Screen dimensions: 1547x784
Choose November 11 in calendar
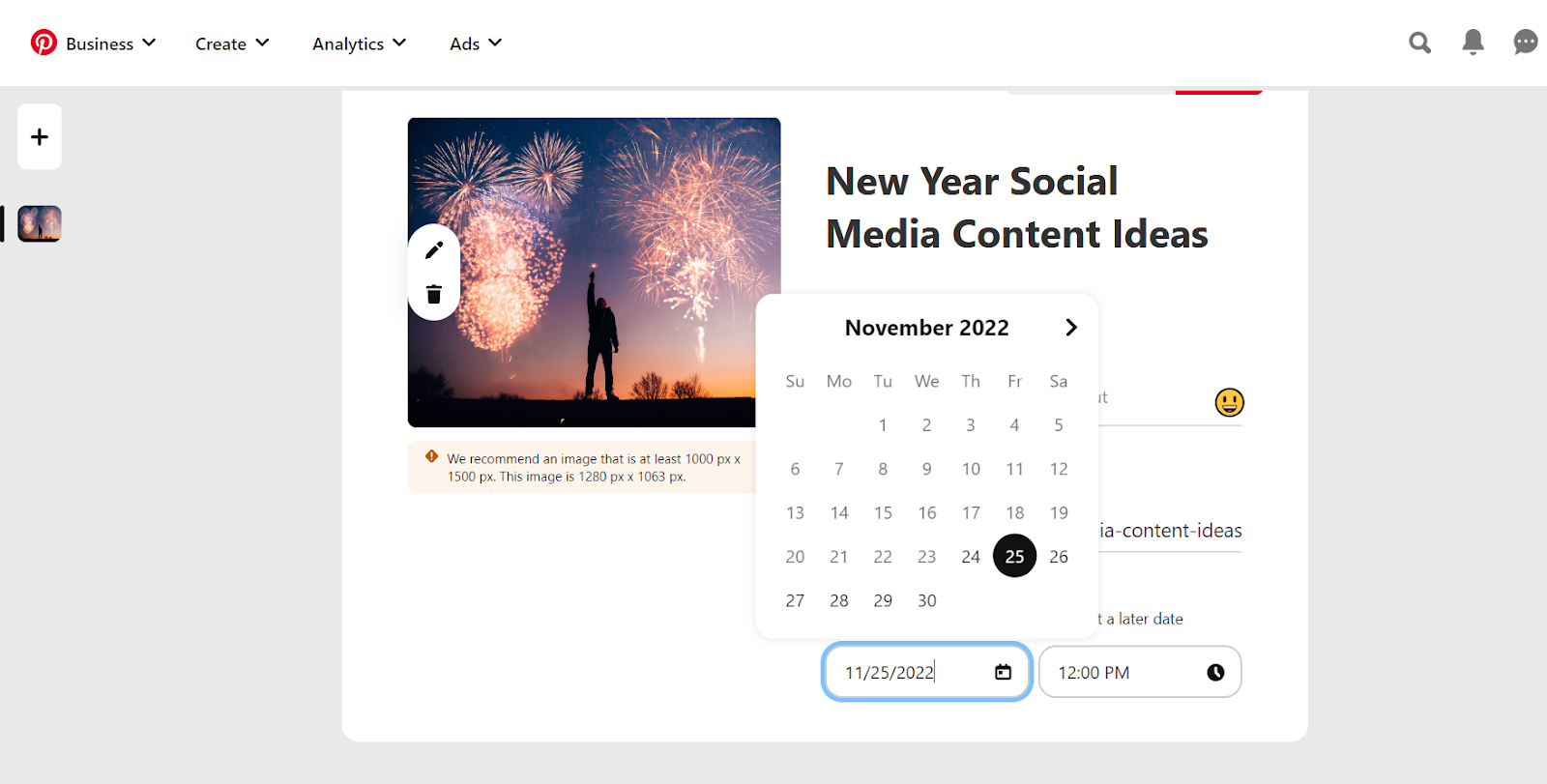[1014, 469]
